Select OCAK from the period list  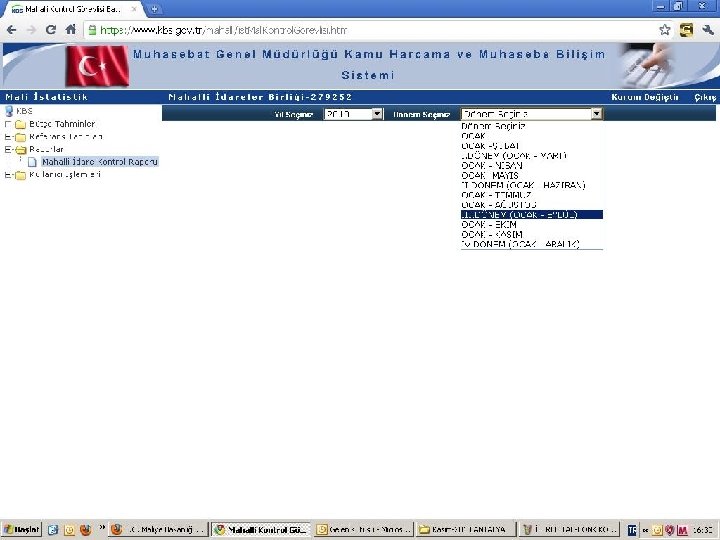pyautogui.click(x=531, y=136)
